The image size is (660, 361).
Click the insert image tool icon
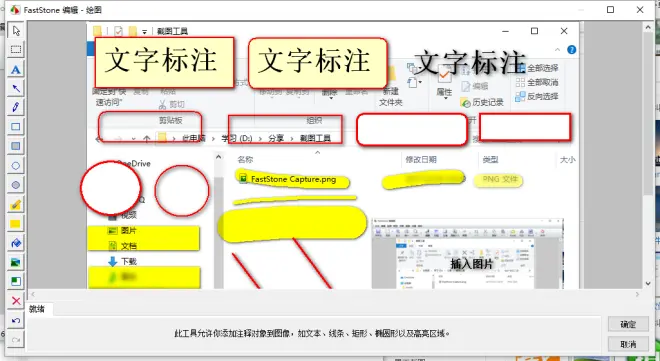(16, 263)
